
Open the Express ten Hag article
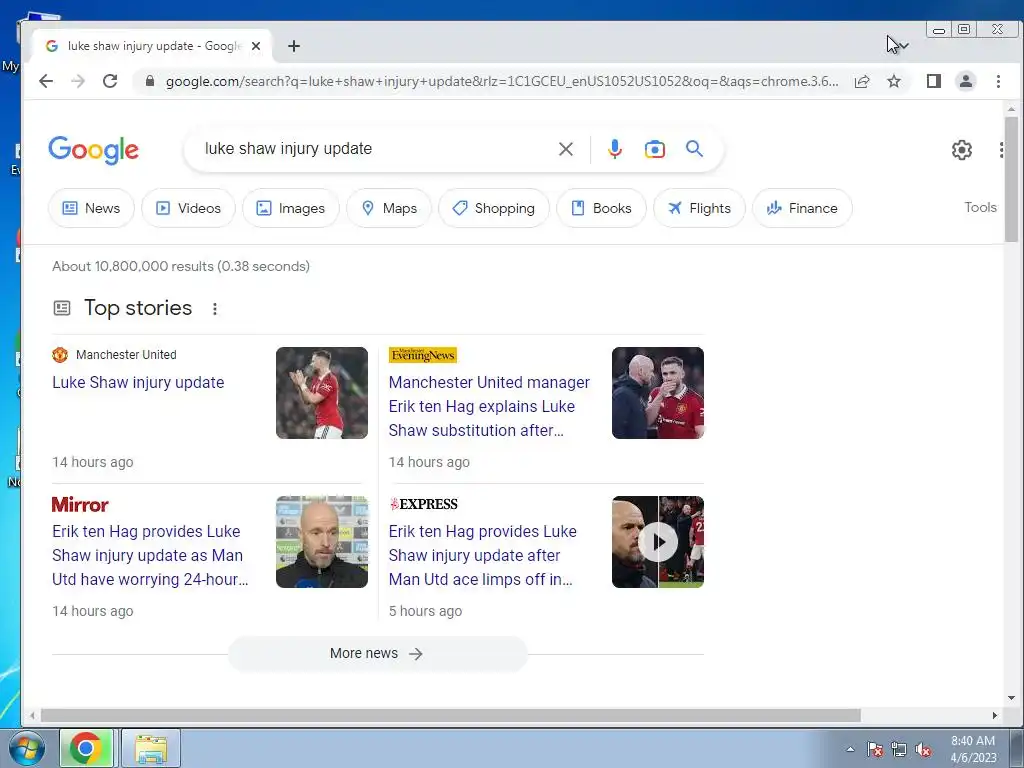[482, 555]
